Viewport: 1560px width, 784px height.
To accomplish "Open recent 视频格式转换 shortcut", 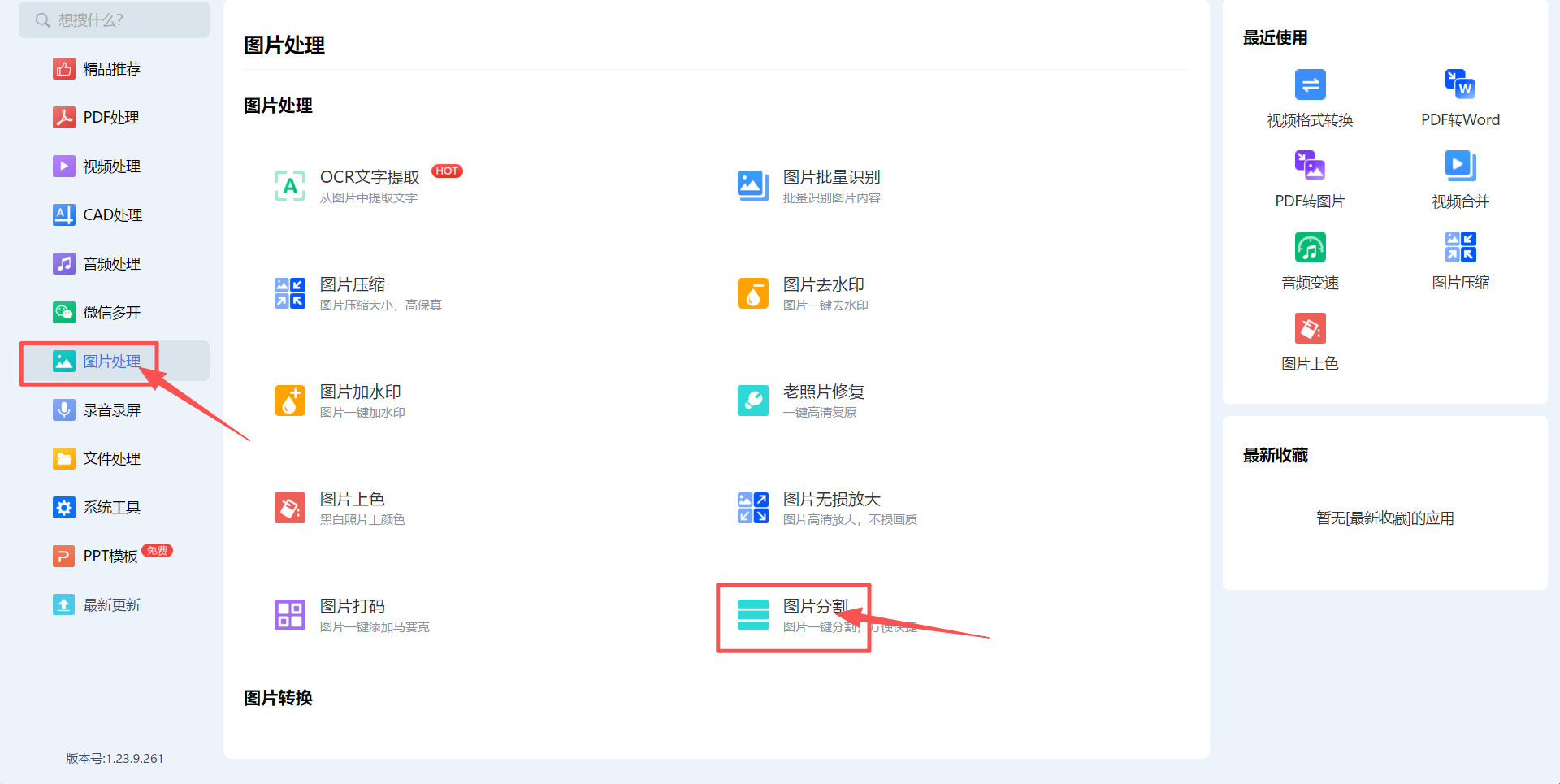I will coord(1310,98).
